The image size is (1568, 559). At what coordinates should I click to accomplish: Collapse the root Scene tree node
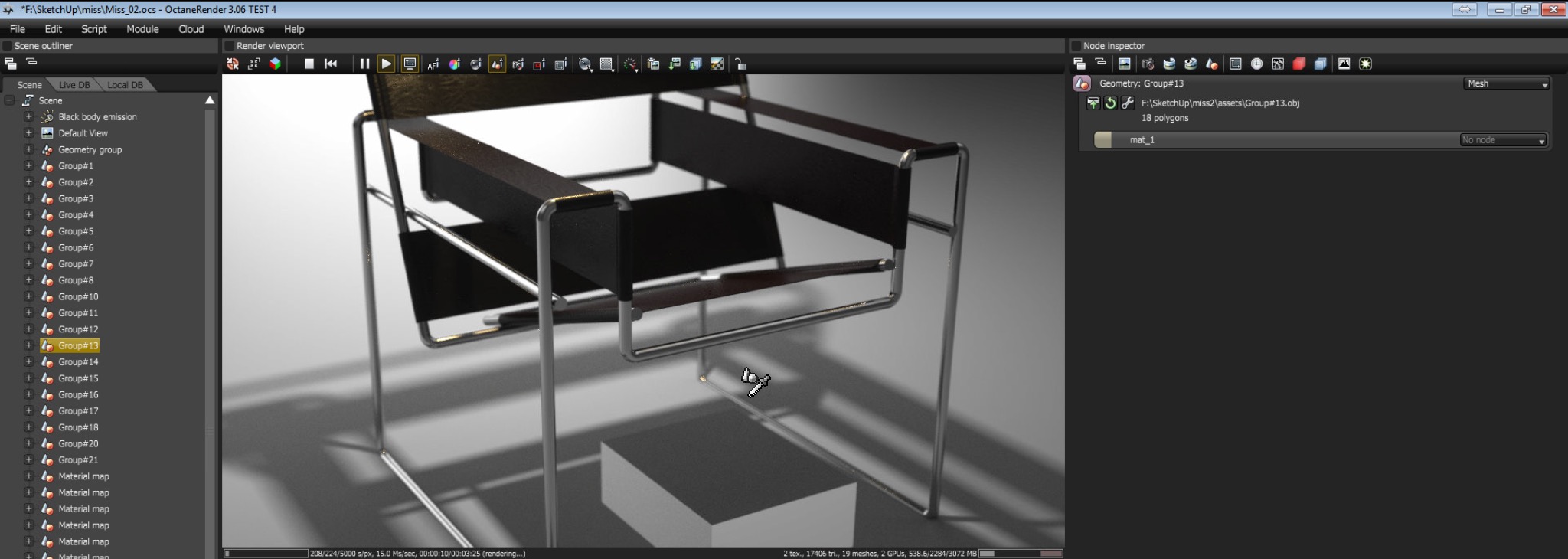click(10, 100)
